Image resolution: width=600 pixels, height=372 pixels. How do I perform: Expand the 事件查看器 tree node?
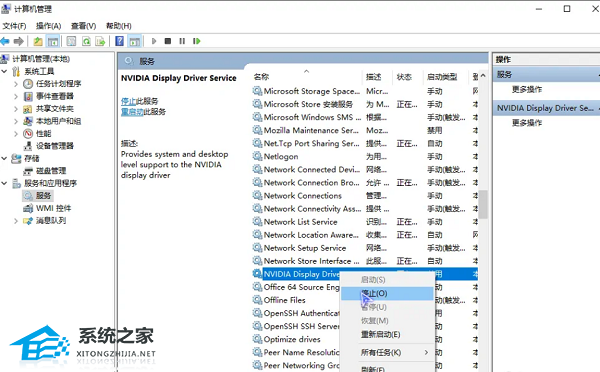(x=16, y=96)
